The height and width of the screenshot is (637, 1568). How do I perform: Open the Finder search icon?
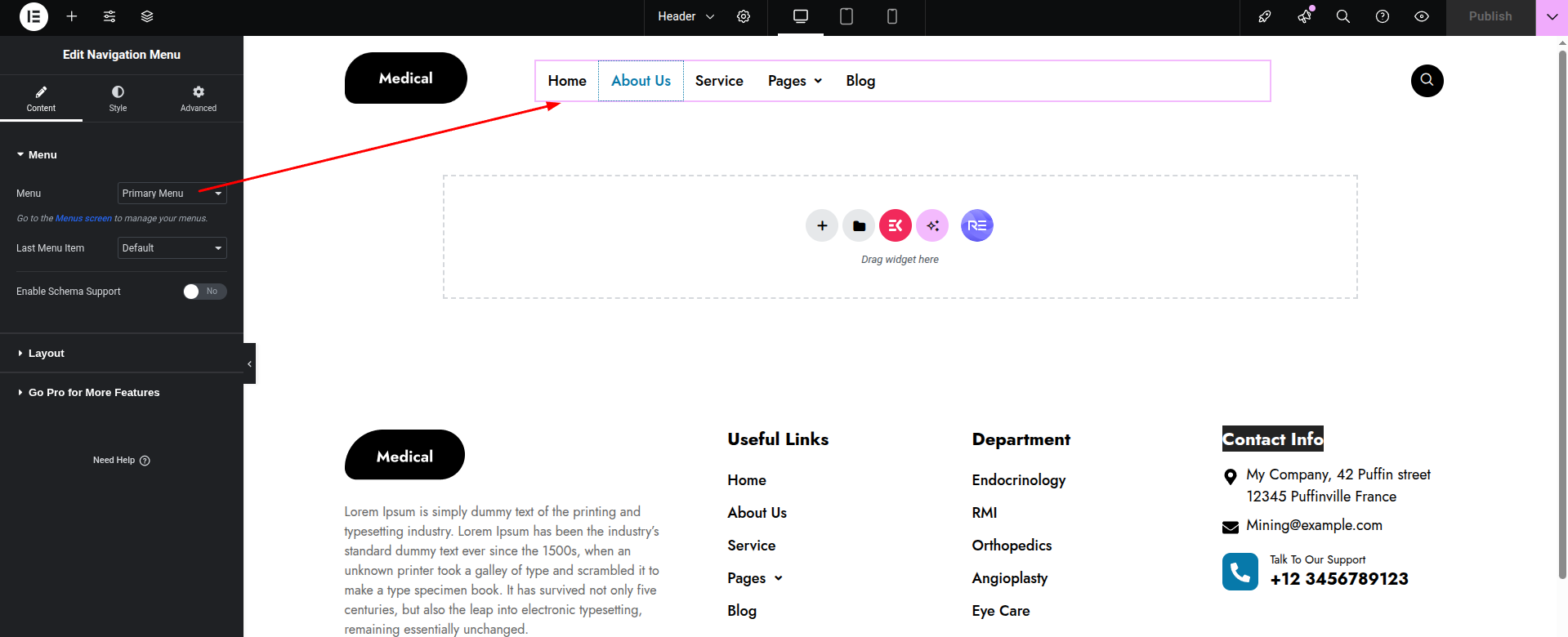click(1342, 16)
